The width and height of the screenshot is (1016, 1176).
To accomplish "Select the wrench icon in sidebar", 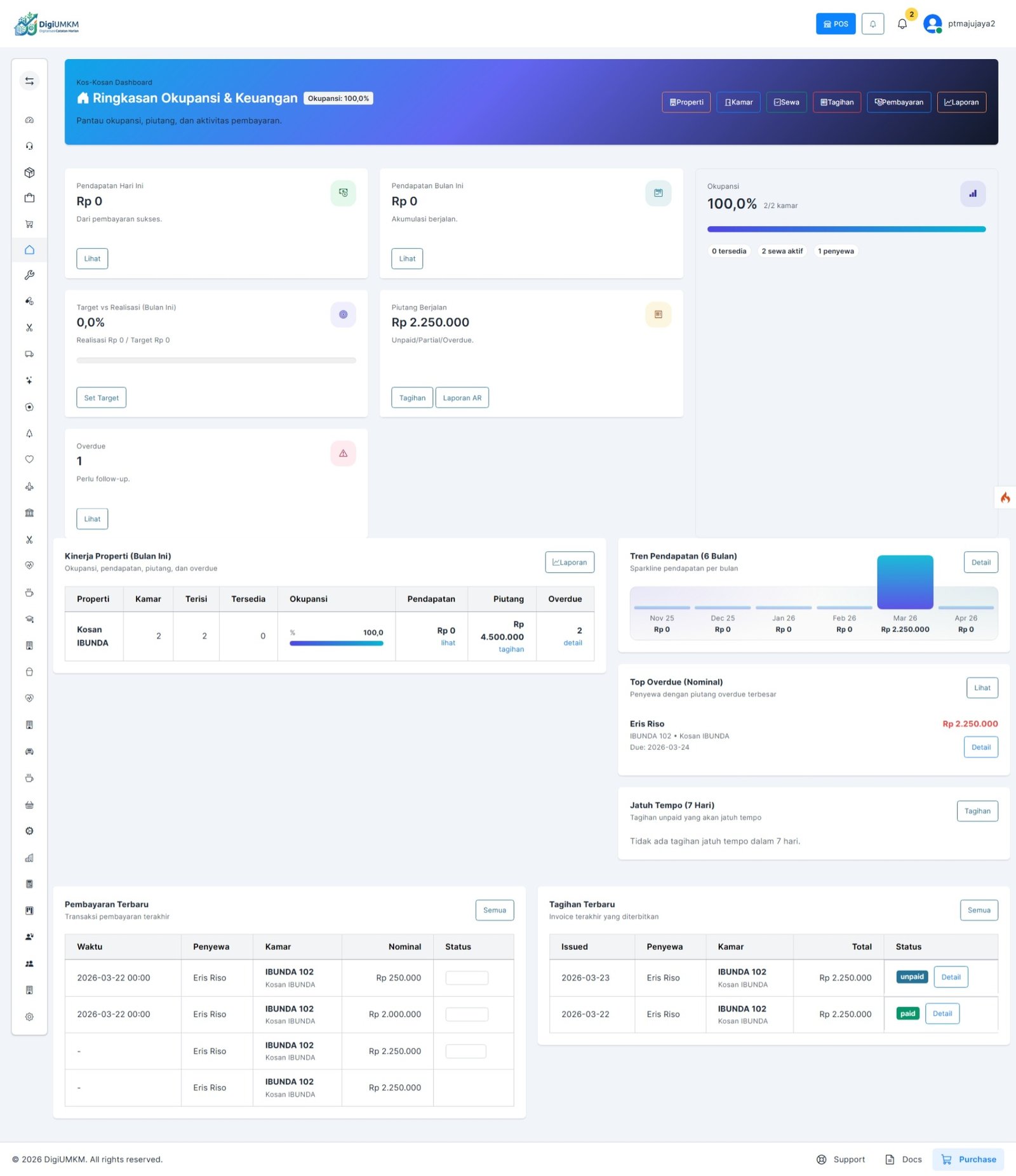I will click(x=29, y=275).
